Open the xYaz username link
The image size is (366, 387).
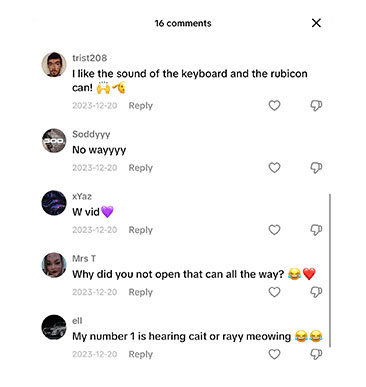coord(82,196)
